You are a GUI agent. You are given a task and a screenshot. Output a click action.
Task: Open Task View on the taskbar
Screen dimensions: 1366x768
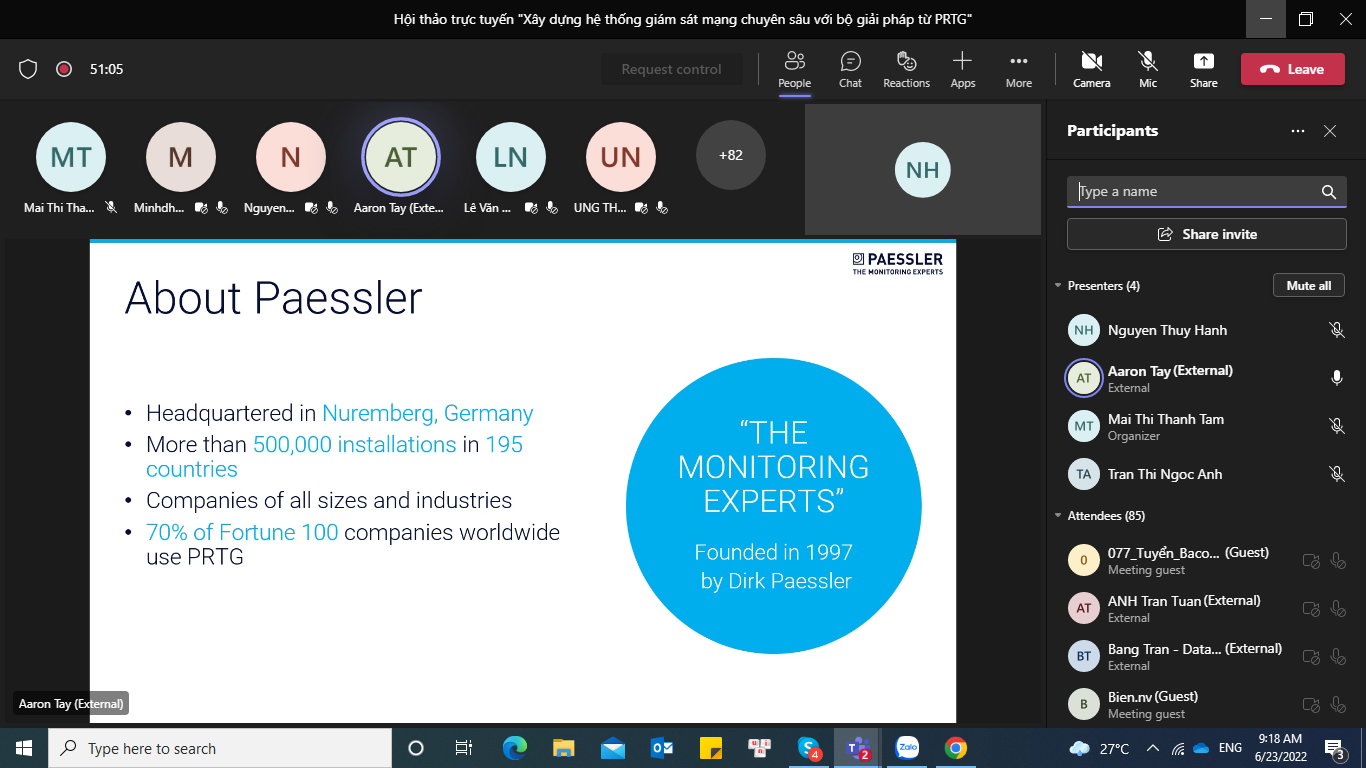[x=464, y=748]
